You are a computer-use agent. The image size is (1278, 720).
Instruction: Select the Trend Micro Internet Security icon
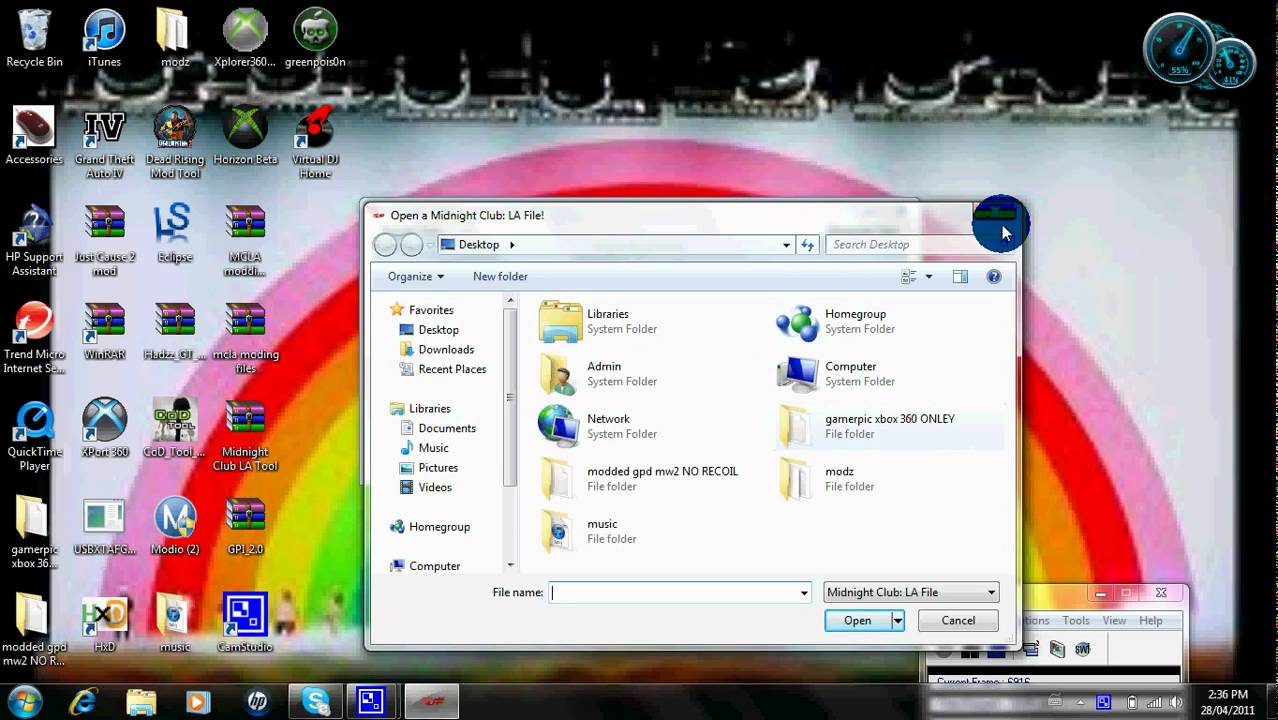point(34,338)
